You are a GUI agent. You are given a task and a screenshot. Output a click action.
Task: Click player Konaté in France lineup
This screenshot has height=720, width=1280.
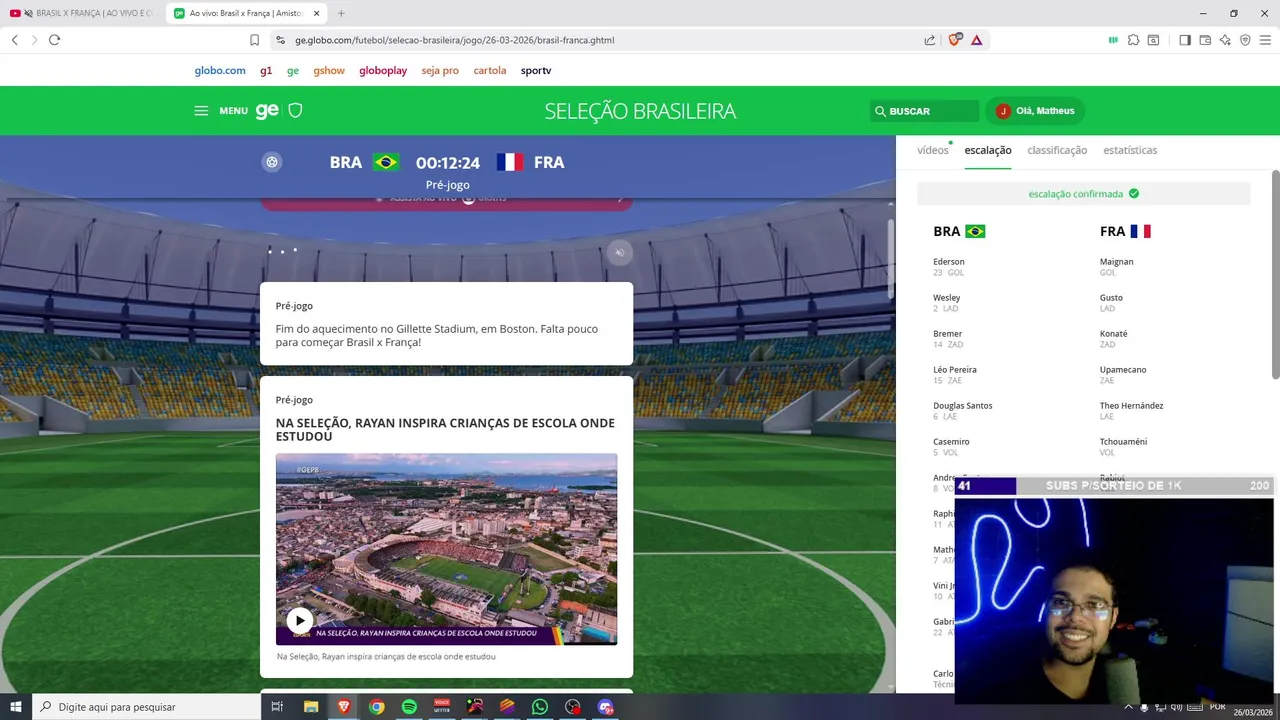1114,334
